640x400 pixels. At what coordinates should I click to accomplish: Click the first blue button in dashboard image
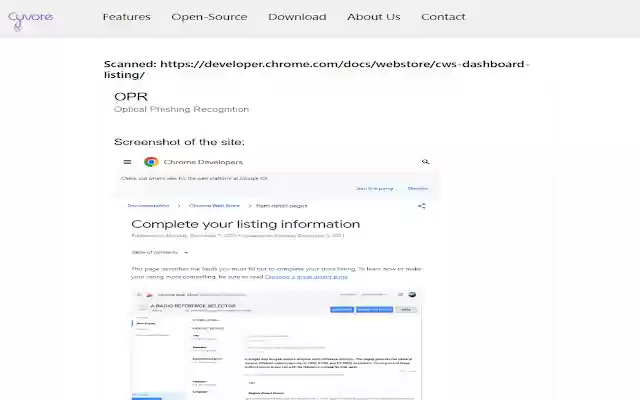342,310
